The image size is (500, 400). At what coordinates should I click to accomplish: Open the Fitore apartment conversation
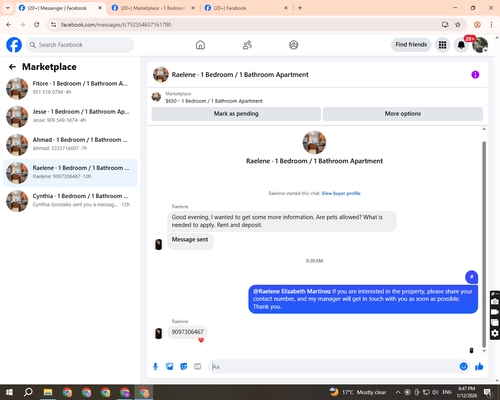[x=70, y=89]
